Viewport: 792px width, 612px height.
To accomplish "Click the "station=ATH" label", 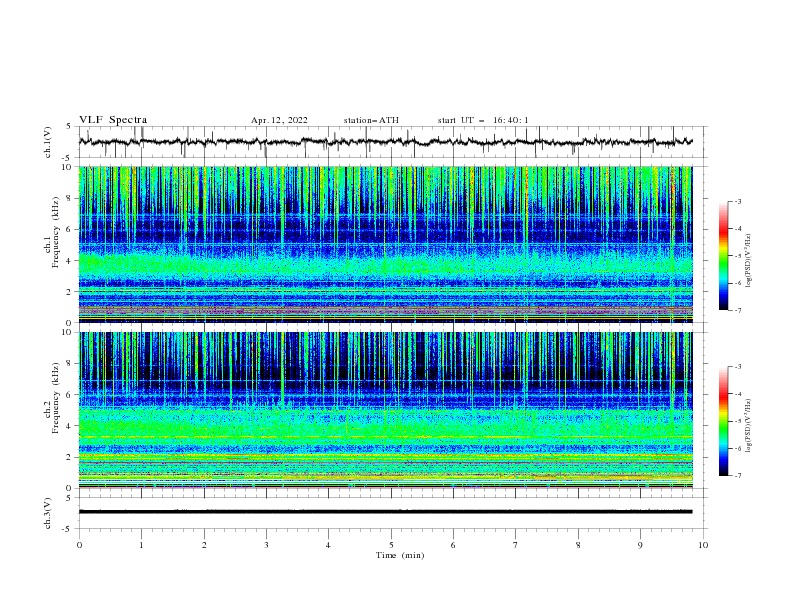I will click(371, 120).
